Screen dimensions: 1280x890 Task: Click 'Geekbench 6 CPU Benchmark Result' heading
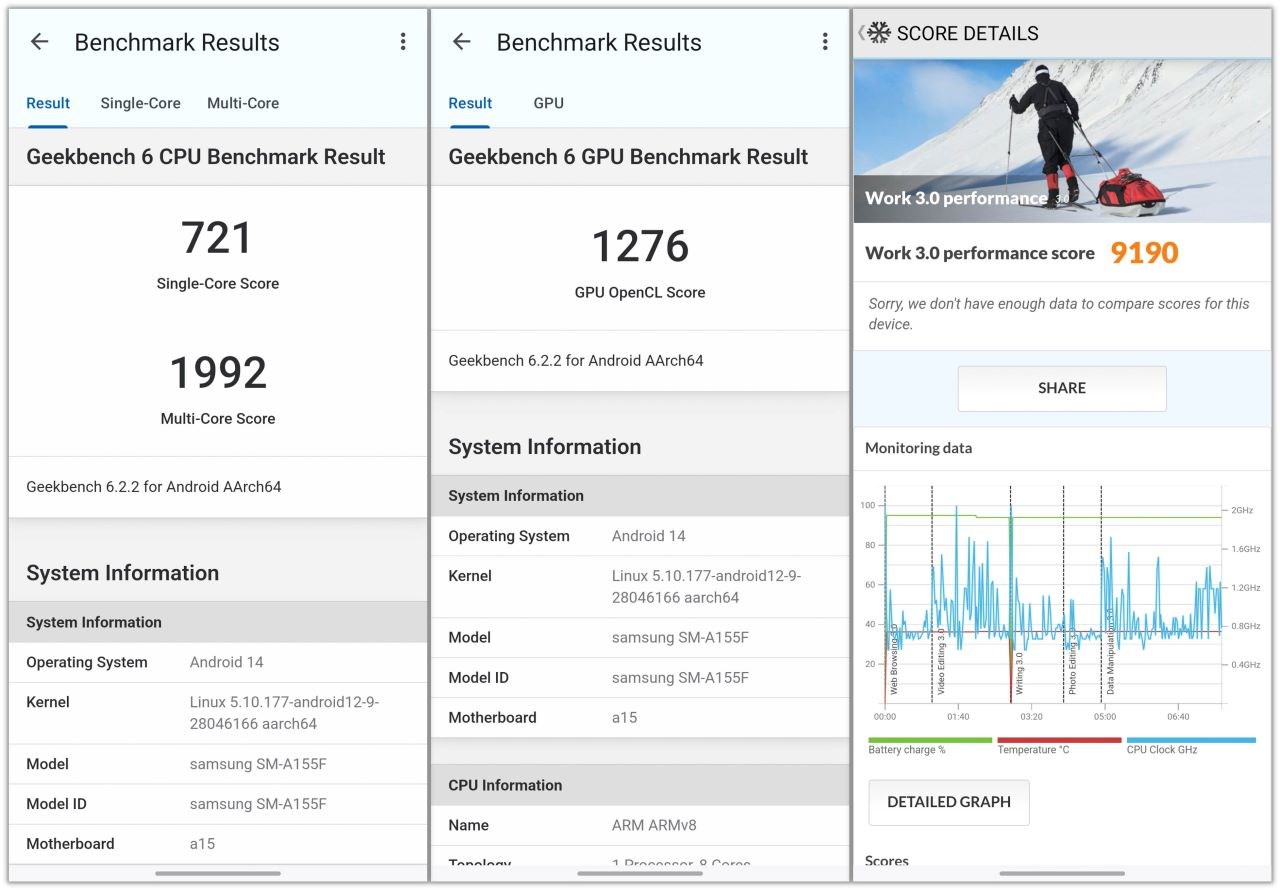point(206,157)
